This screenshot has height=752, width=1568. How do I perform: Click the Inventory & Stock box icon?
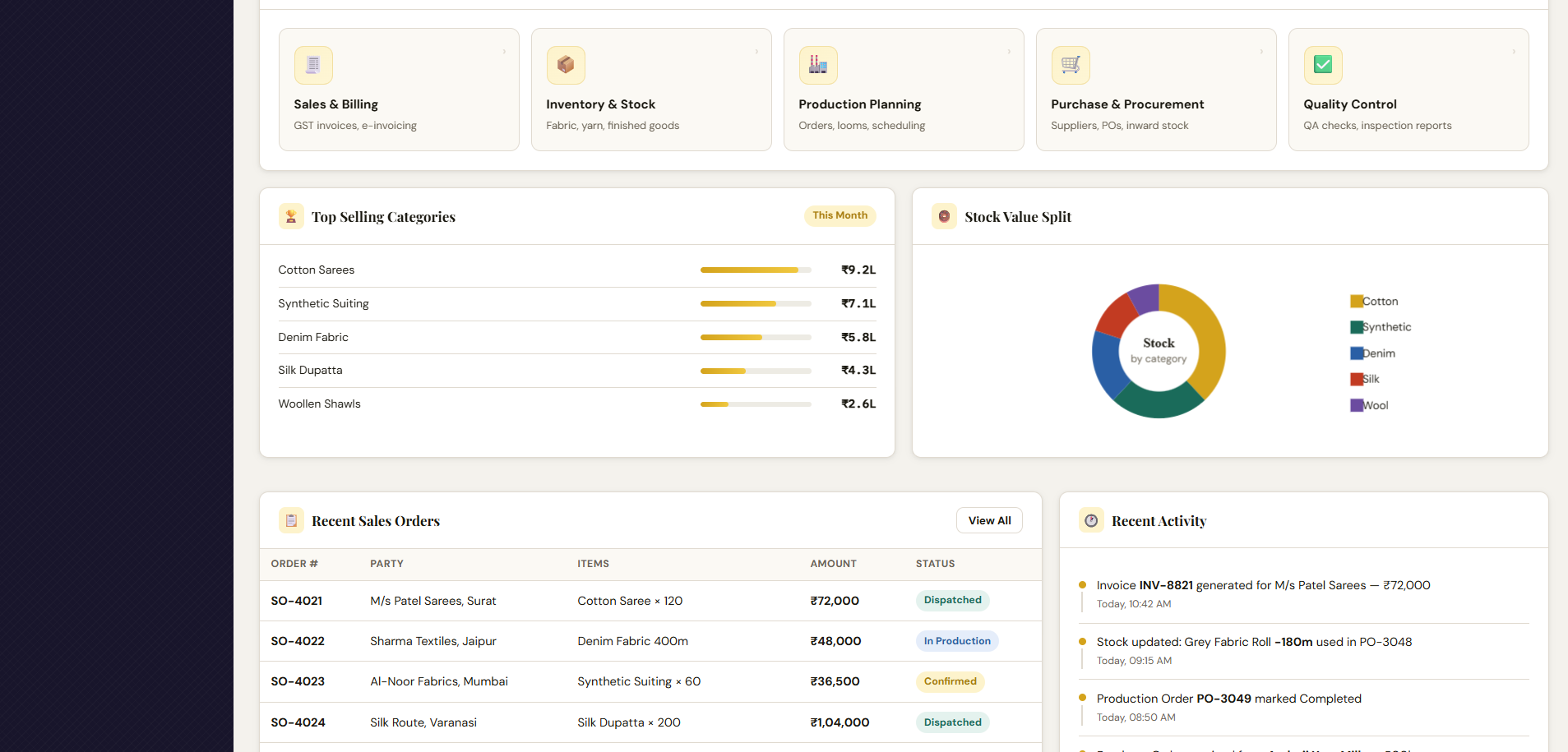tap(566, 65)
